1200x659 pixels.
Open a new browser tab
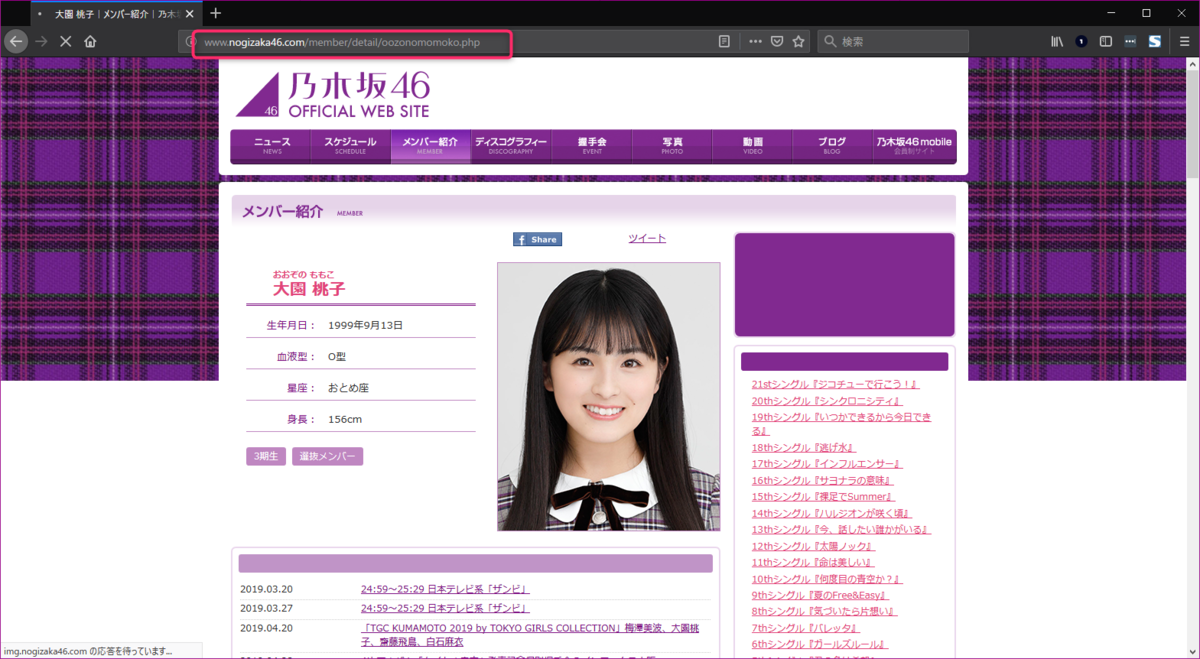point(215,13)
